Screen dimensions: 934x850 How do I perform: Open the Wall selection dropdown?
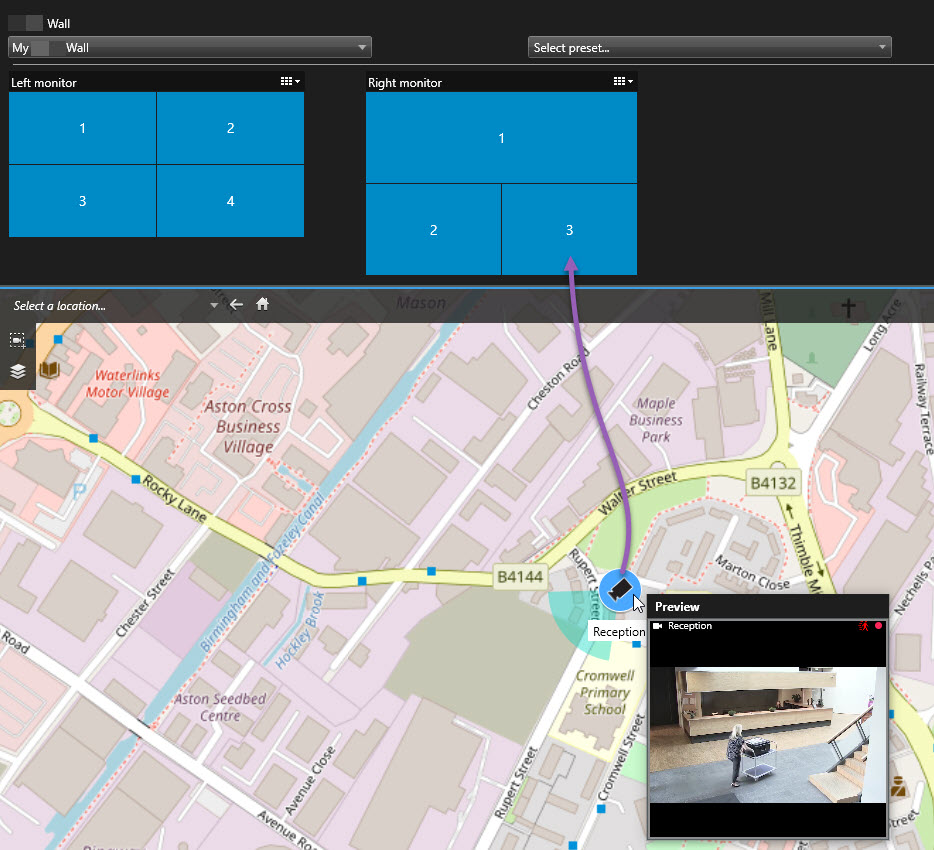pos(190,47)
